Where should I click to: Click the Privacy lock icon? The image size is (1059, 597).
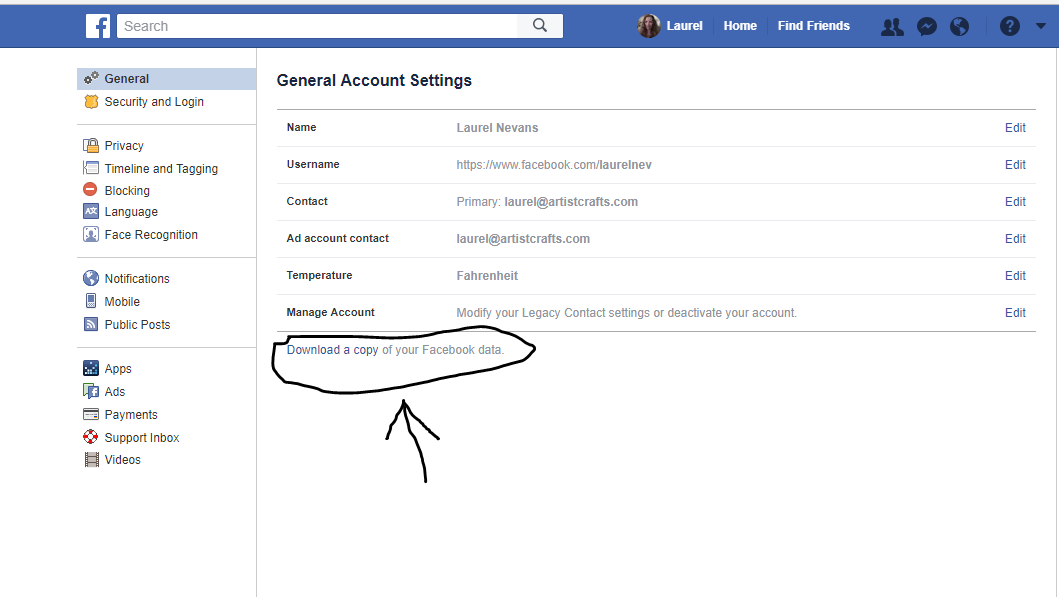pos(91,145)
